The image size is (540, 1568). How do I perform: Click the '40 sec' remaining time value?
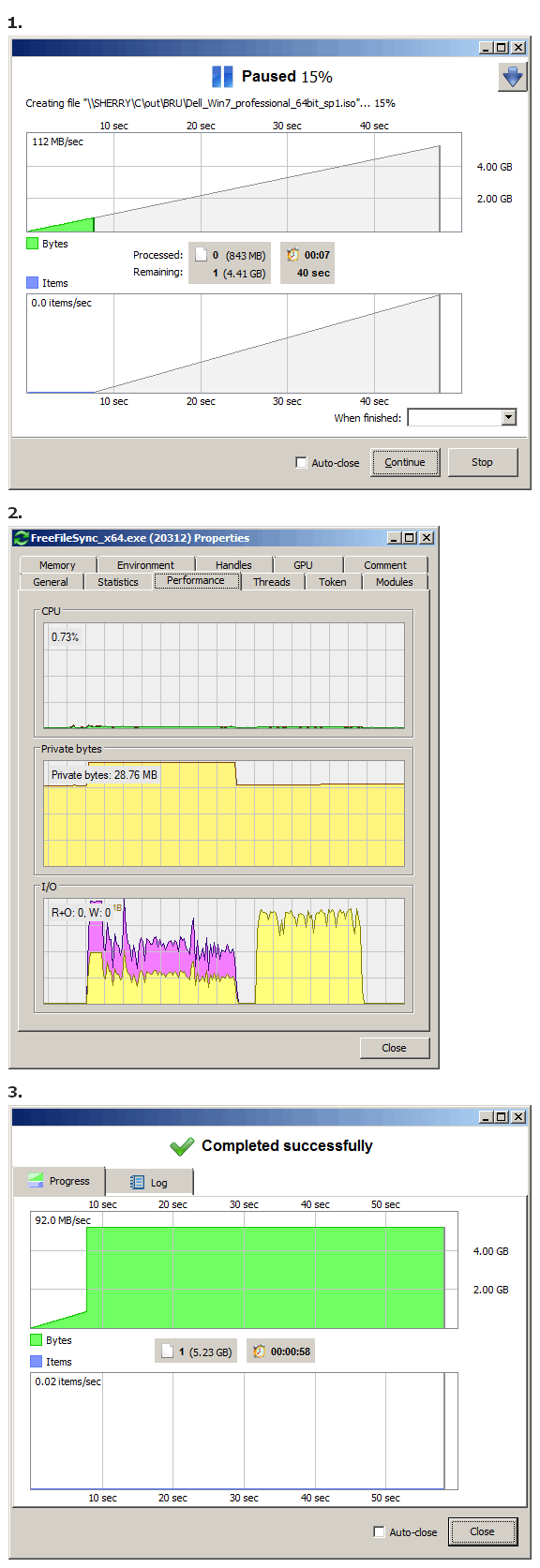click(x=313, y=273)
